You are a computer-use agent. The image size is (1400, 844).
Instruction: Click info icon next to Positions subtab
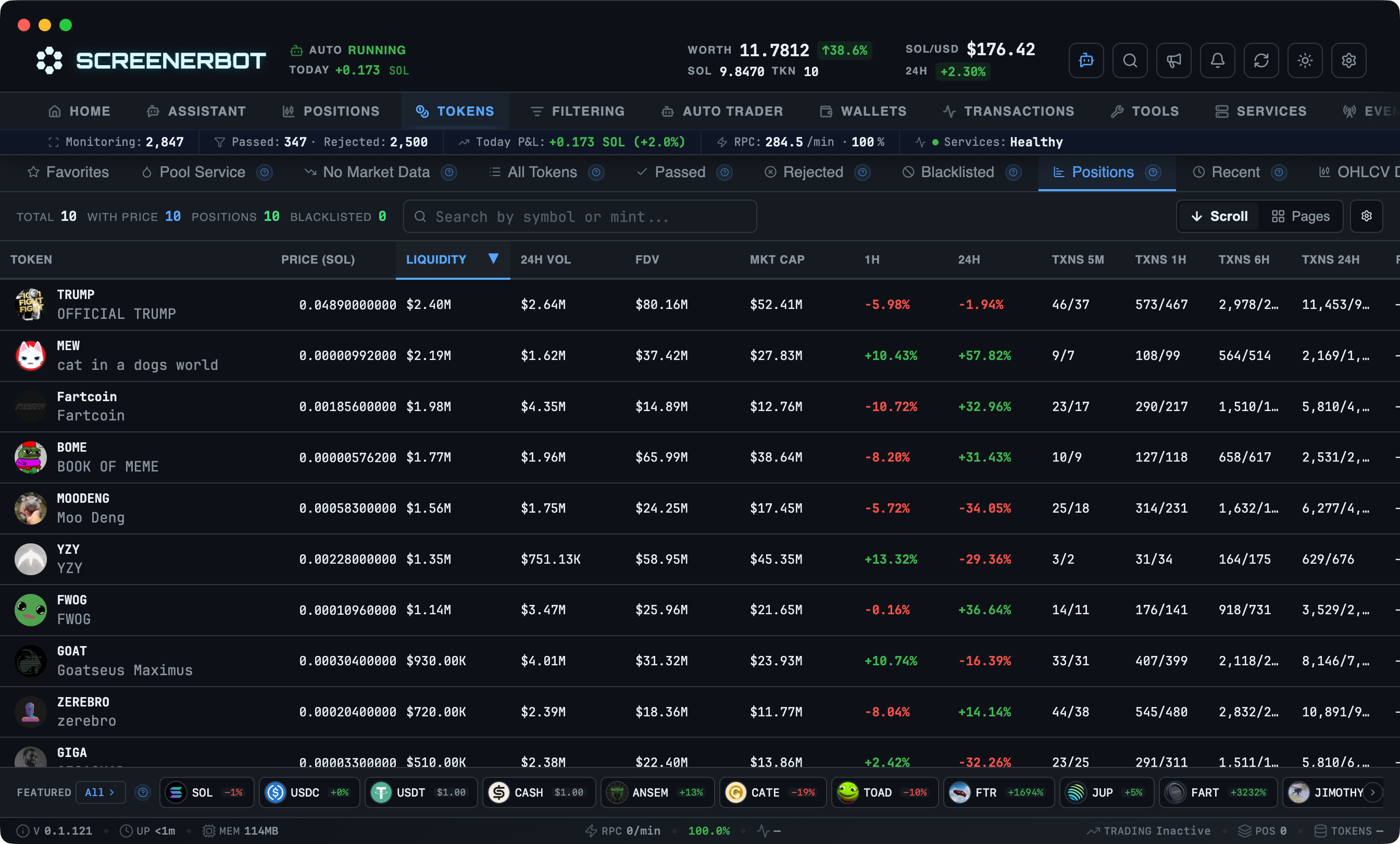coord(1152,172)
